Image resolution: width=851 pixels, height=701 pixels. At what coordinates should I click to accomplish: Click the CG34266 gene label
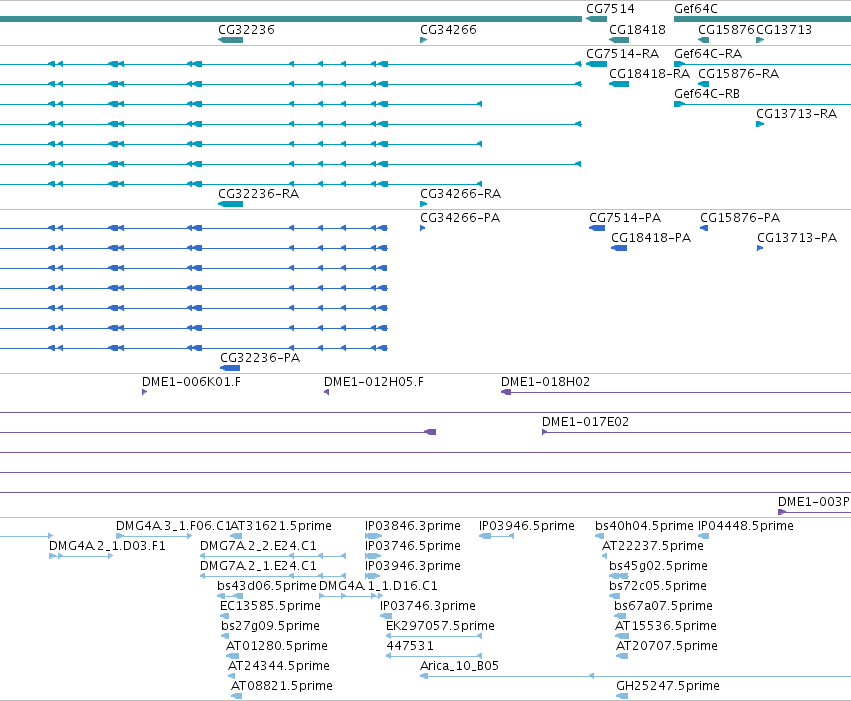[448, 30]
